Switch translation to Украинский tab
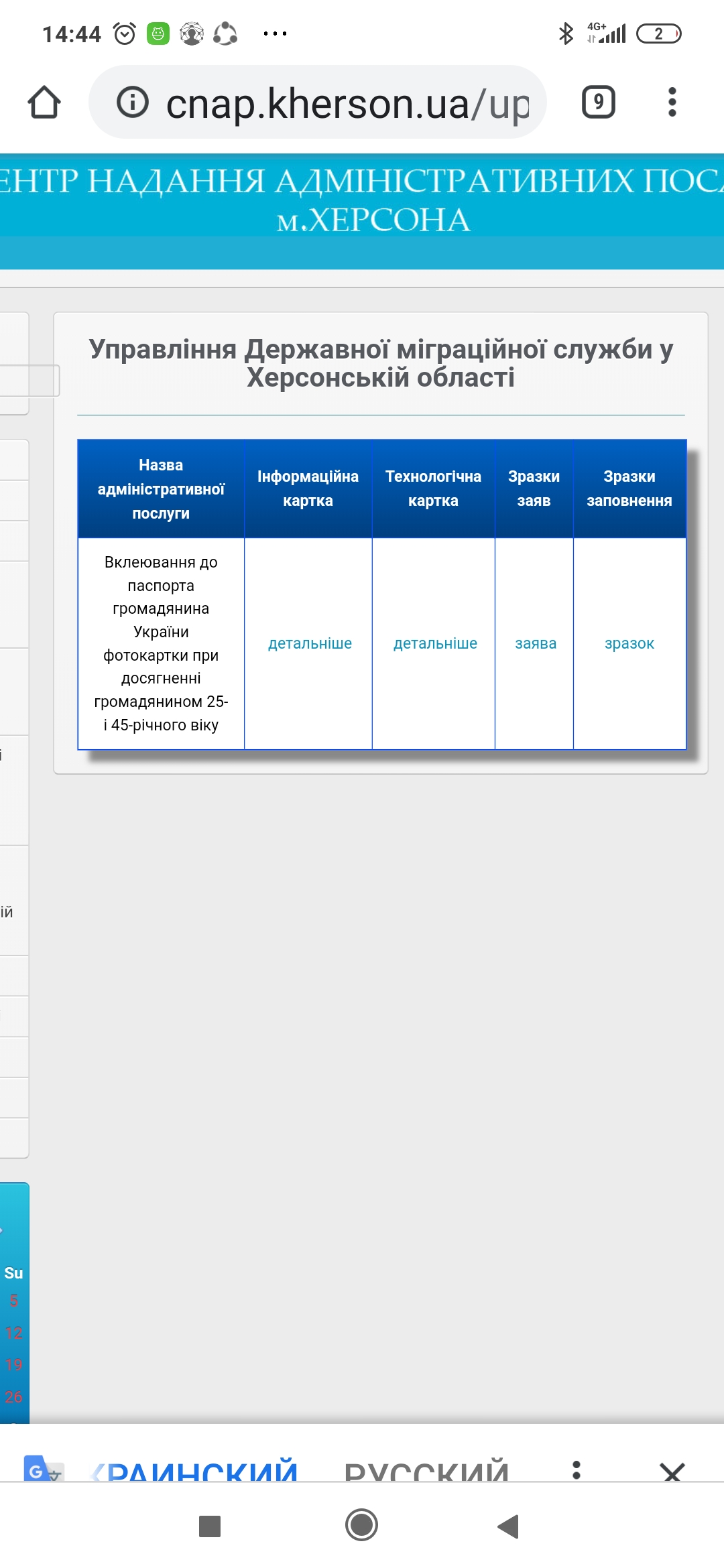This screenshot has height=1568, width=724. [x=196, y=1470]
